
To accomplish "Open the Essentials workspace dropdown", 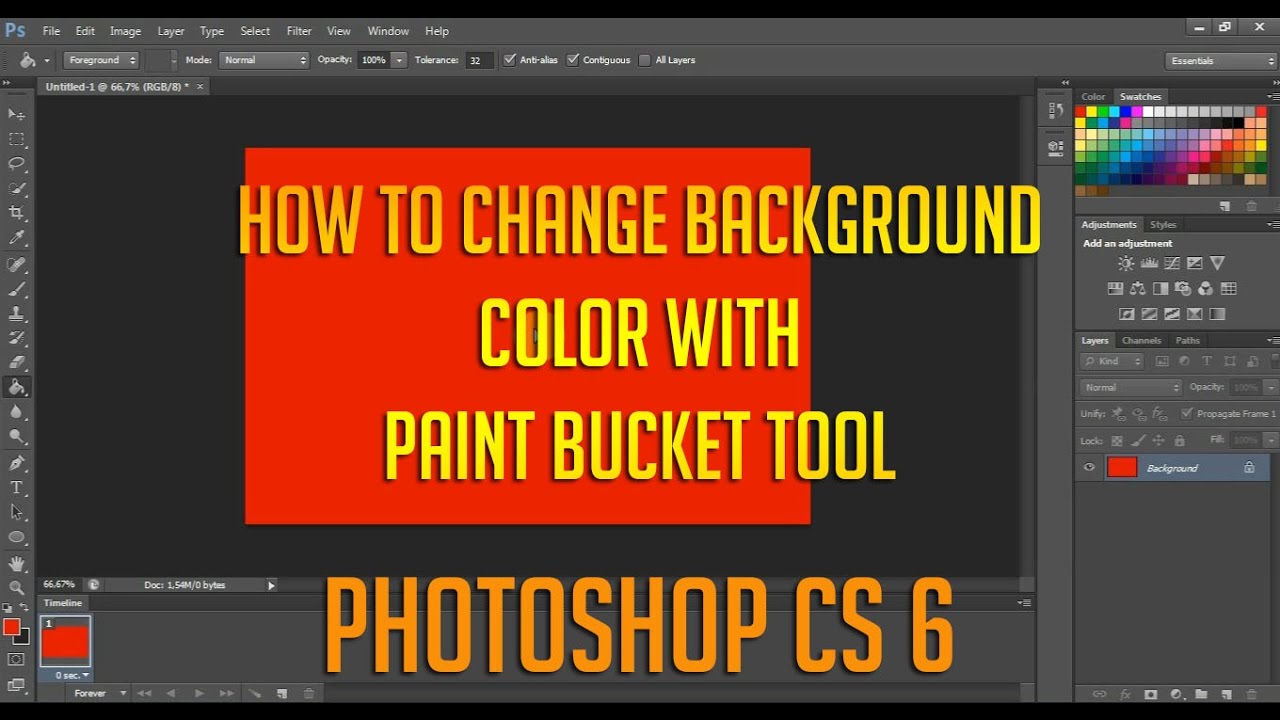I will (1222, 61).
